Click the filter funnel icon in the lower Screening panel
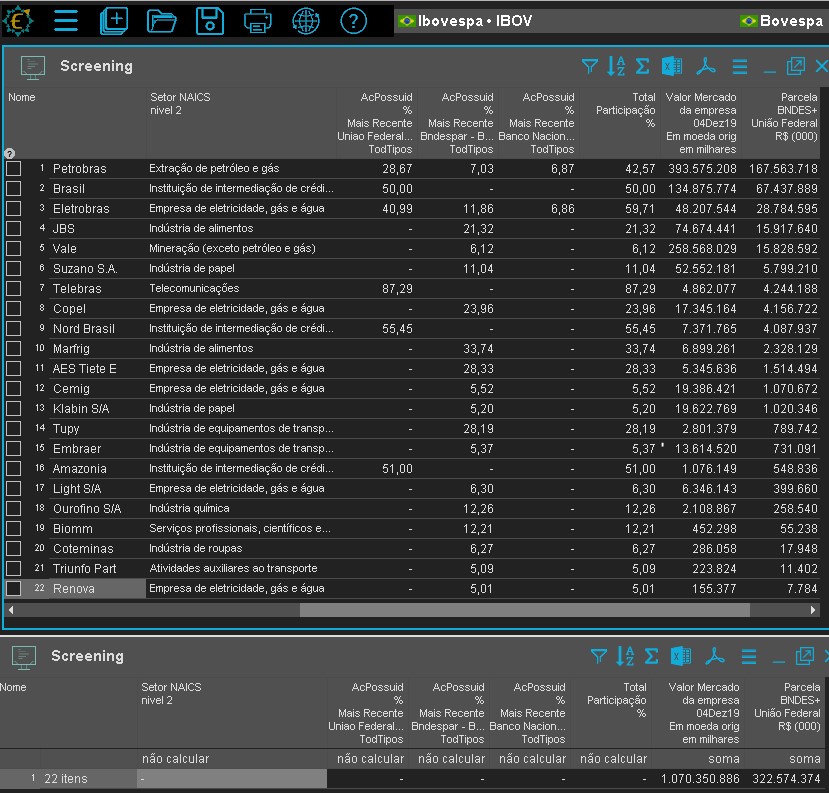Image resolution: width=829 pixels, height=793 pixels. 598,656
